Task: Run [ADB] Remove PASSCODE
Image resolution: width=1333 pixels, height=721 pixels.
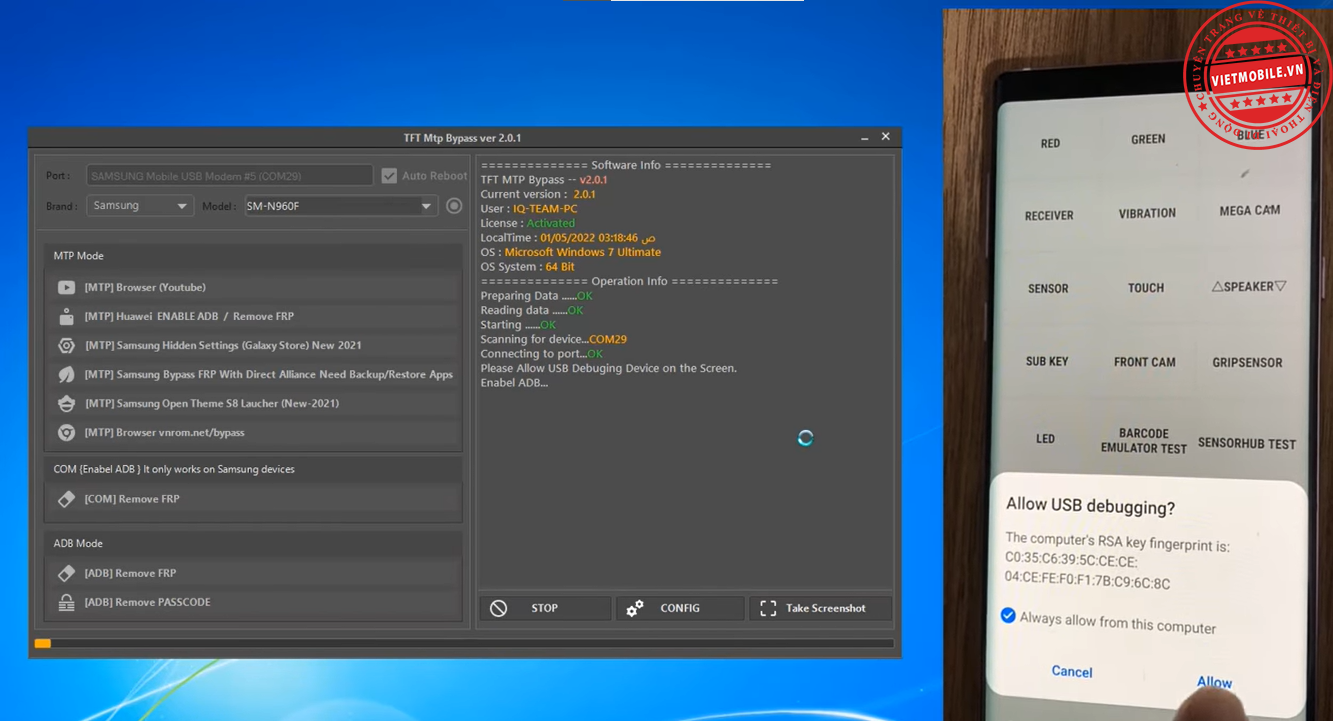Action: click(254, 603)
